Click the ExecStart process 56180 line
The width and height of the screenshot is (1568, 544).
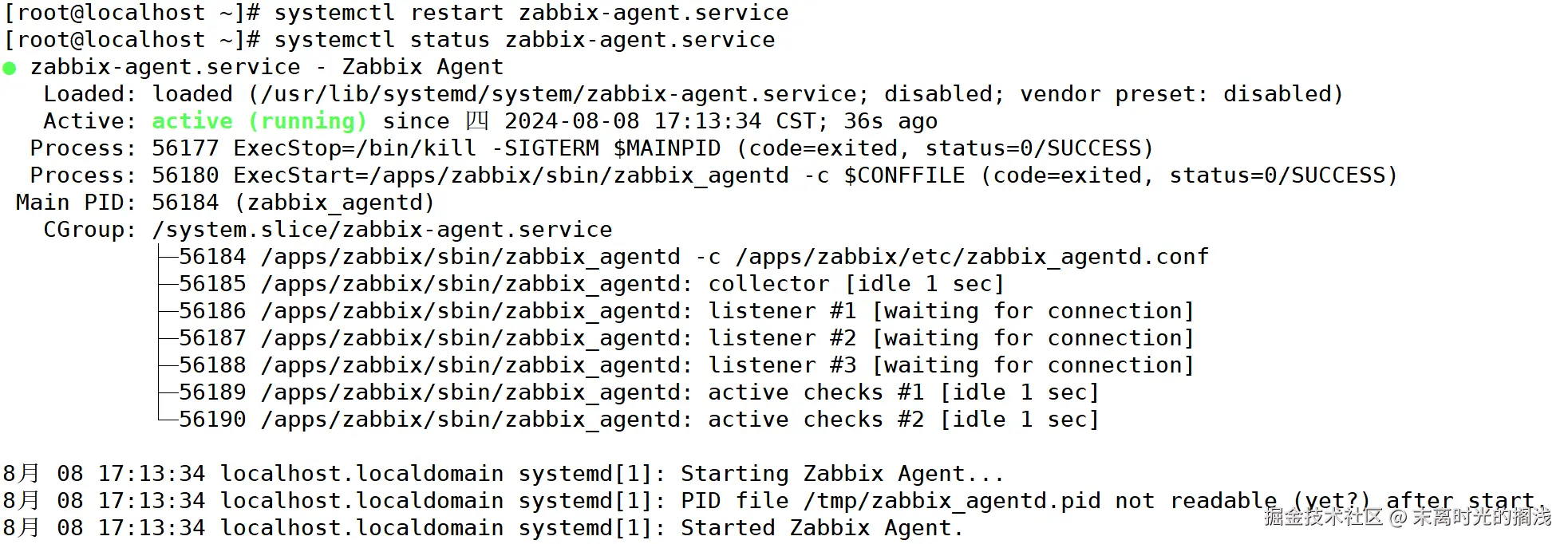point(713,175)
